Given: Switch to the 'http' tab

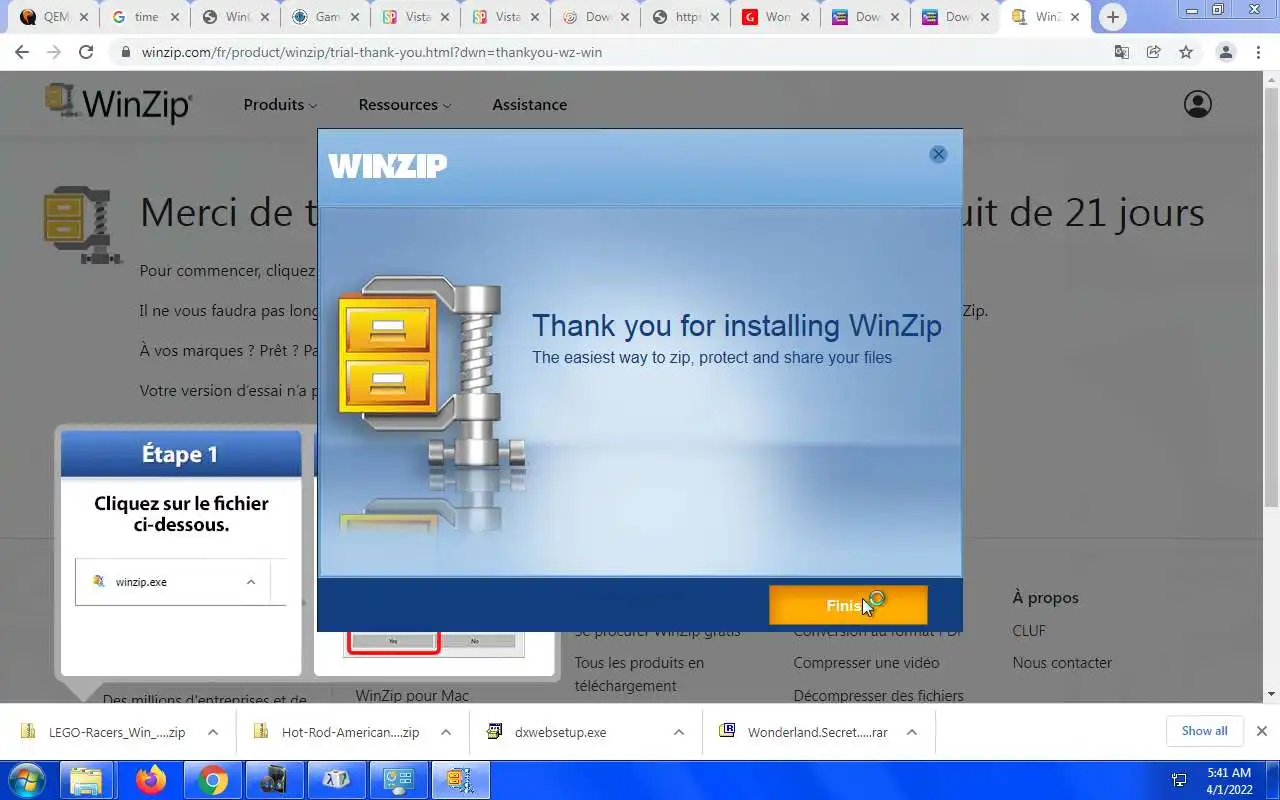Looking at the screenshot, I should (x=686, y=17).
